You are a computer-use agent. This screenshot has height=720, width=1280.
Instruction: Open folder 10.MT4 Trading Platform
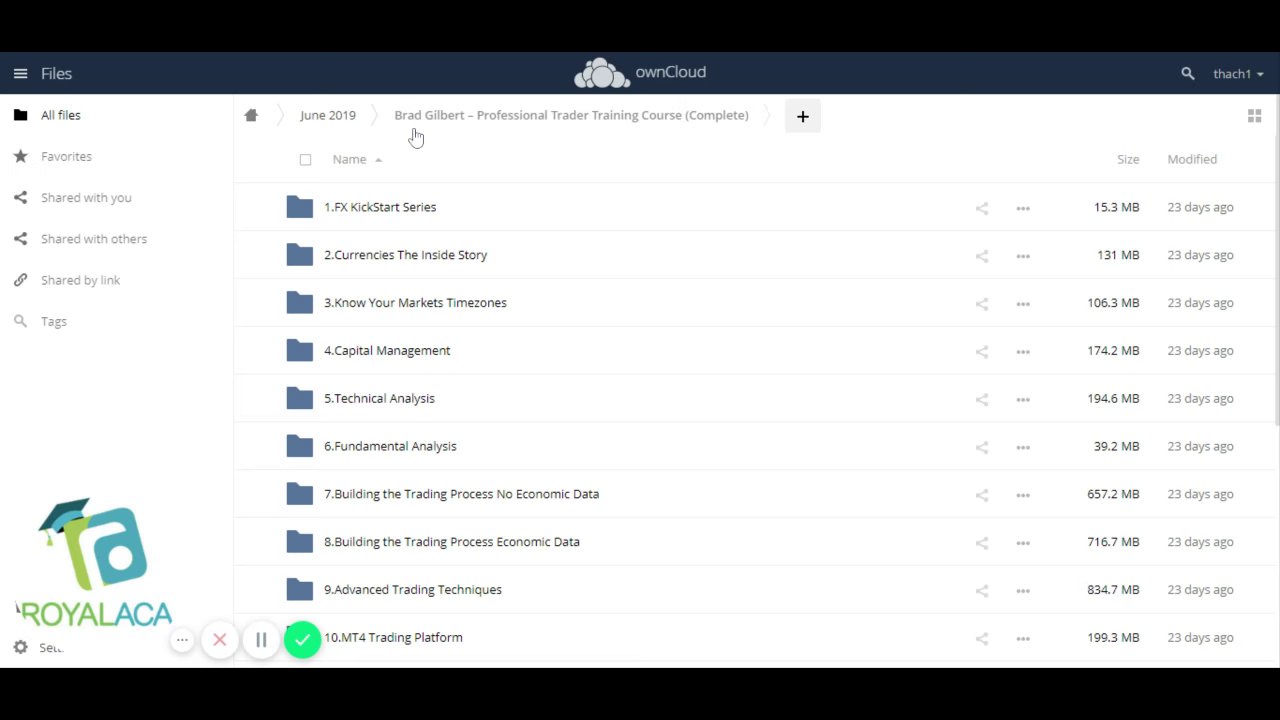pos(393,638)
